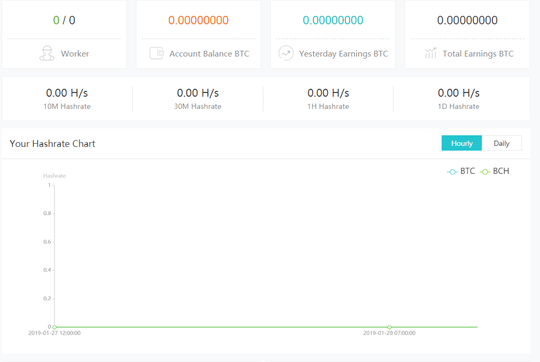This screenshot has width=540, height=362.
Task: Select the 1H Hashrate stat
Action: point(328,99)
